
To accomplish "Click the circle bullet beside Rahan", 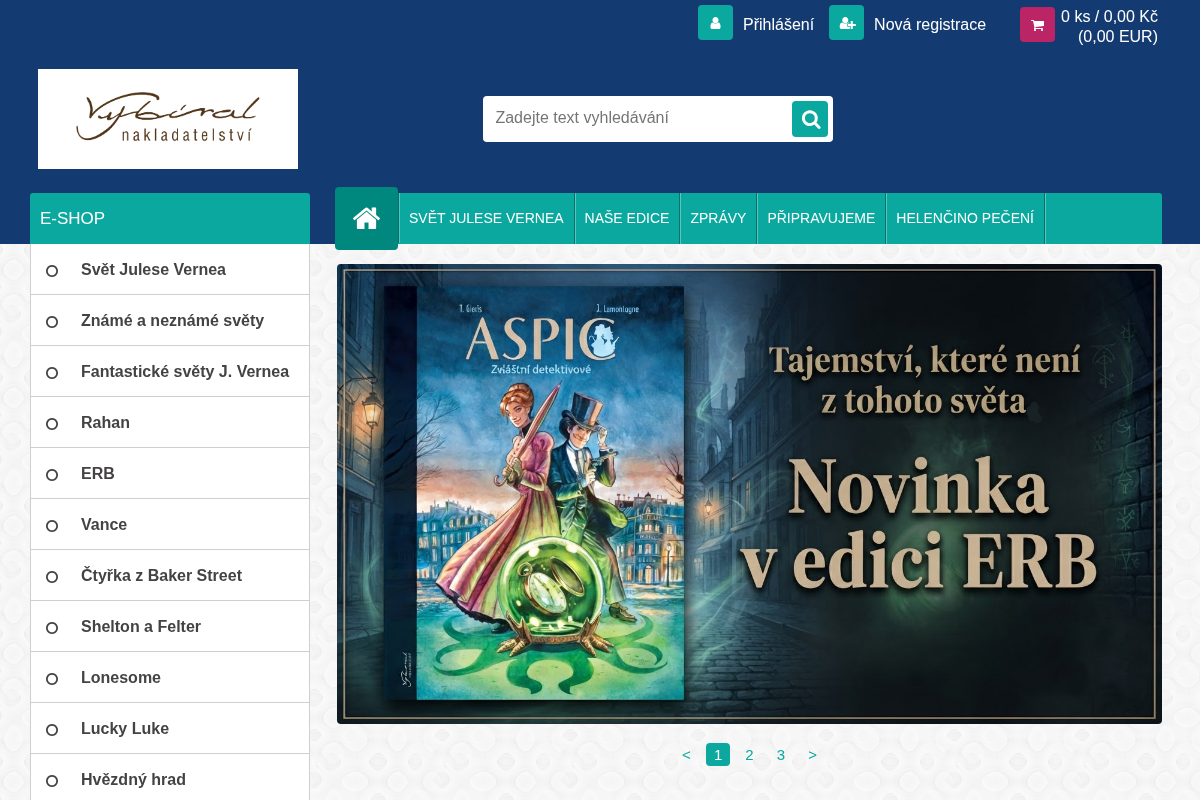I will point(52,423).
